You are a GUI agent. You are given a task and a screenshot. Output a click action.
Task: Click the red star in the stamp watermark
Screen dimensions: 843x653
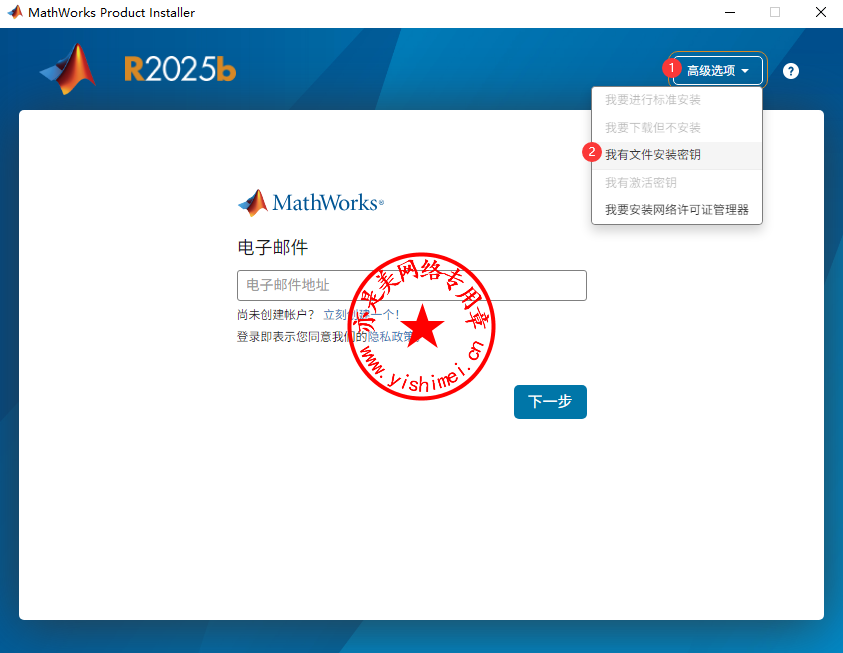[x=423, y=327]
